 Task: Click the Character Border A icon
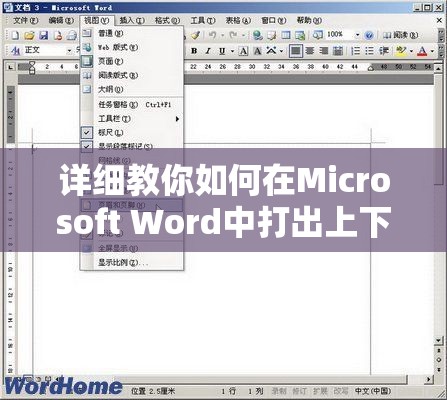(x=243, y=51)
